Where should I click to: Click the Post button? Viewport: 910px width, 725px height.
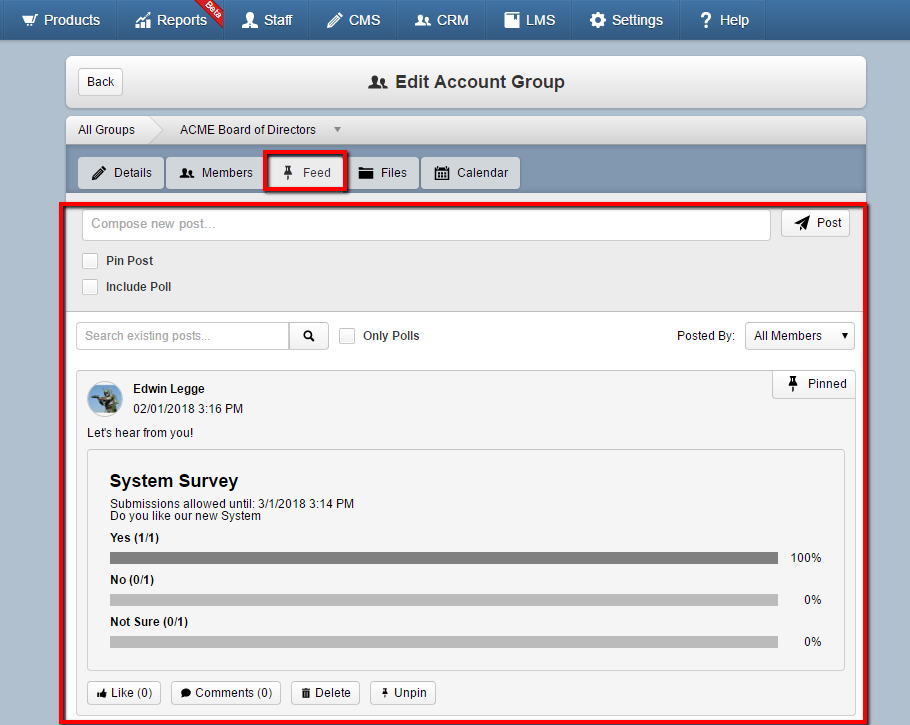[x=815, y=223]
